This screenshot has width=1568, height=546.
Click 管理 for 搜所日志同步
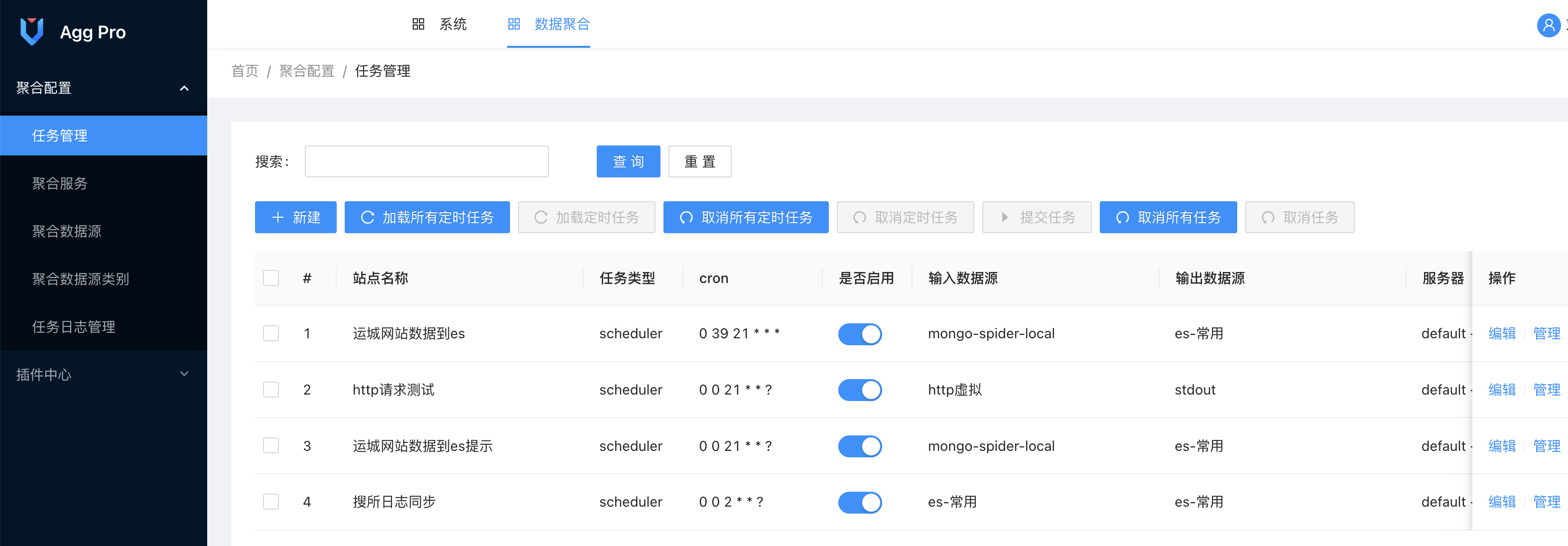(1546, 502)
